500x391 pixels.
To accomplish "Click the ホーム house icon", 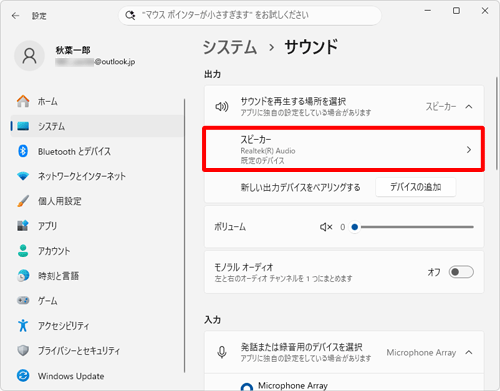I will click(23, 101).
